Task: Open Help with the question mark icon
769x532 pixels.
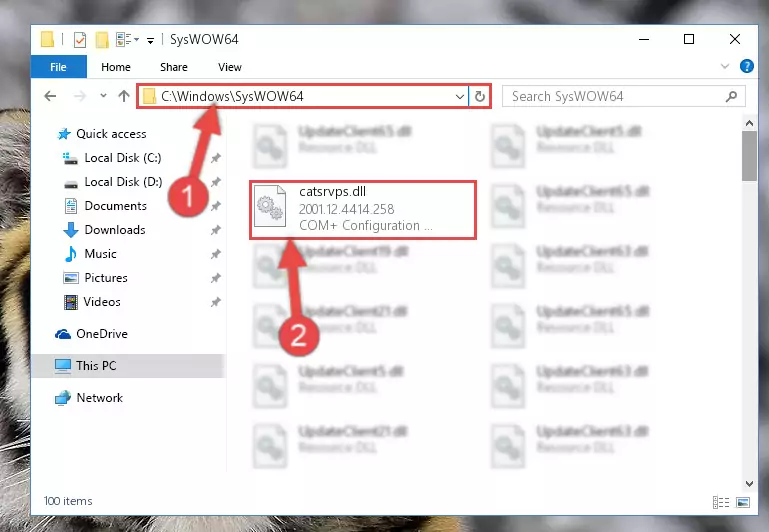Action: coord(746,66)
